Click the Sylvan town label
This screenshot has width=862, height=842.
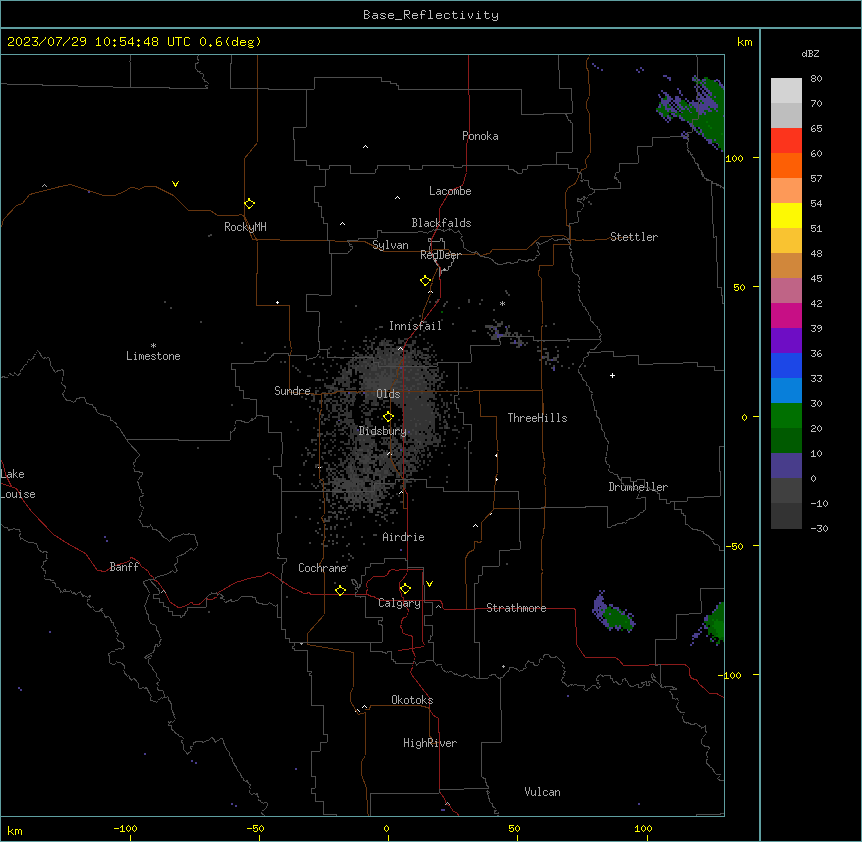(390, 245)
